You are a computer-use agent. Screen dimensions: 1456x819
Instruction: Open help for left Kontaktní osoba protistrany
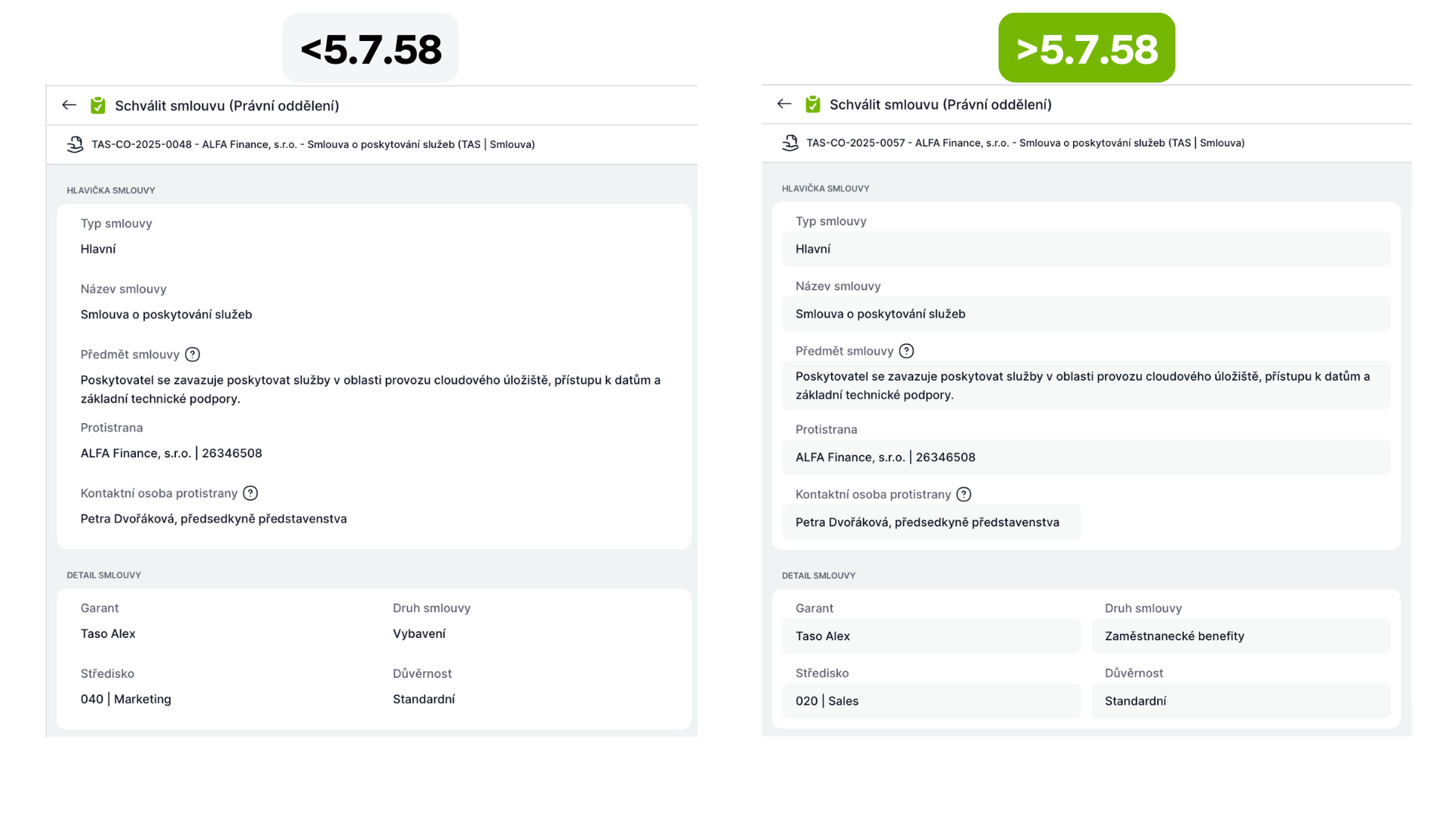point(250,493)
